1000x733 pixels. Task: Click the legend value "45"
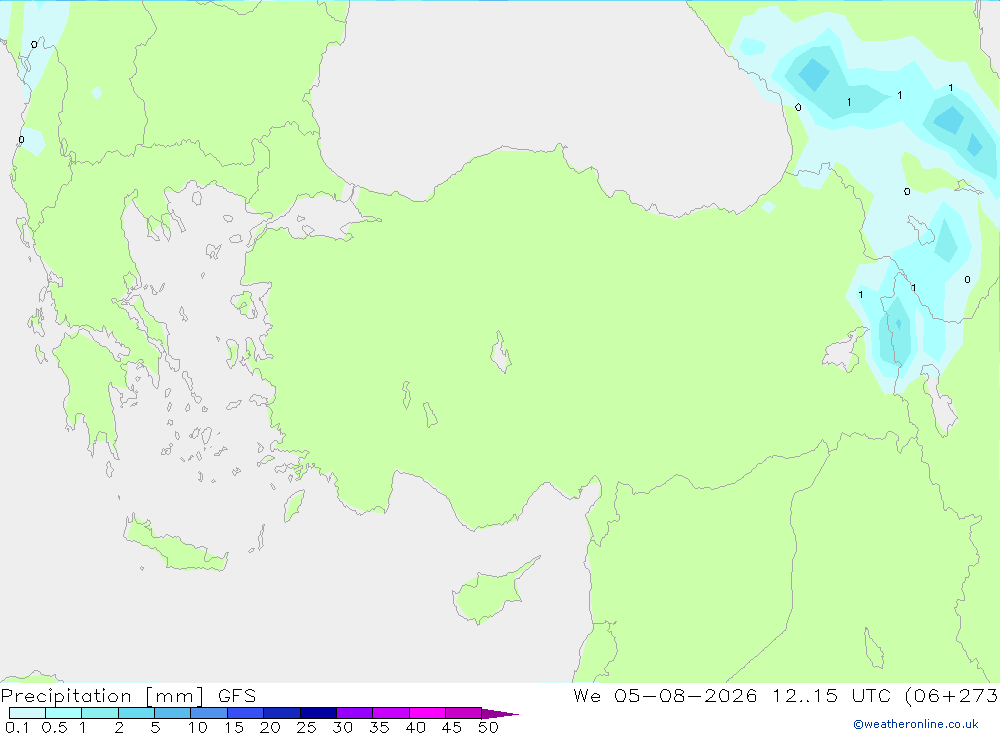point(452,727)
